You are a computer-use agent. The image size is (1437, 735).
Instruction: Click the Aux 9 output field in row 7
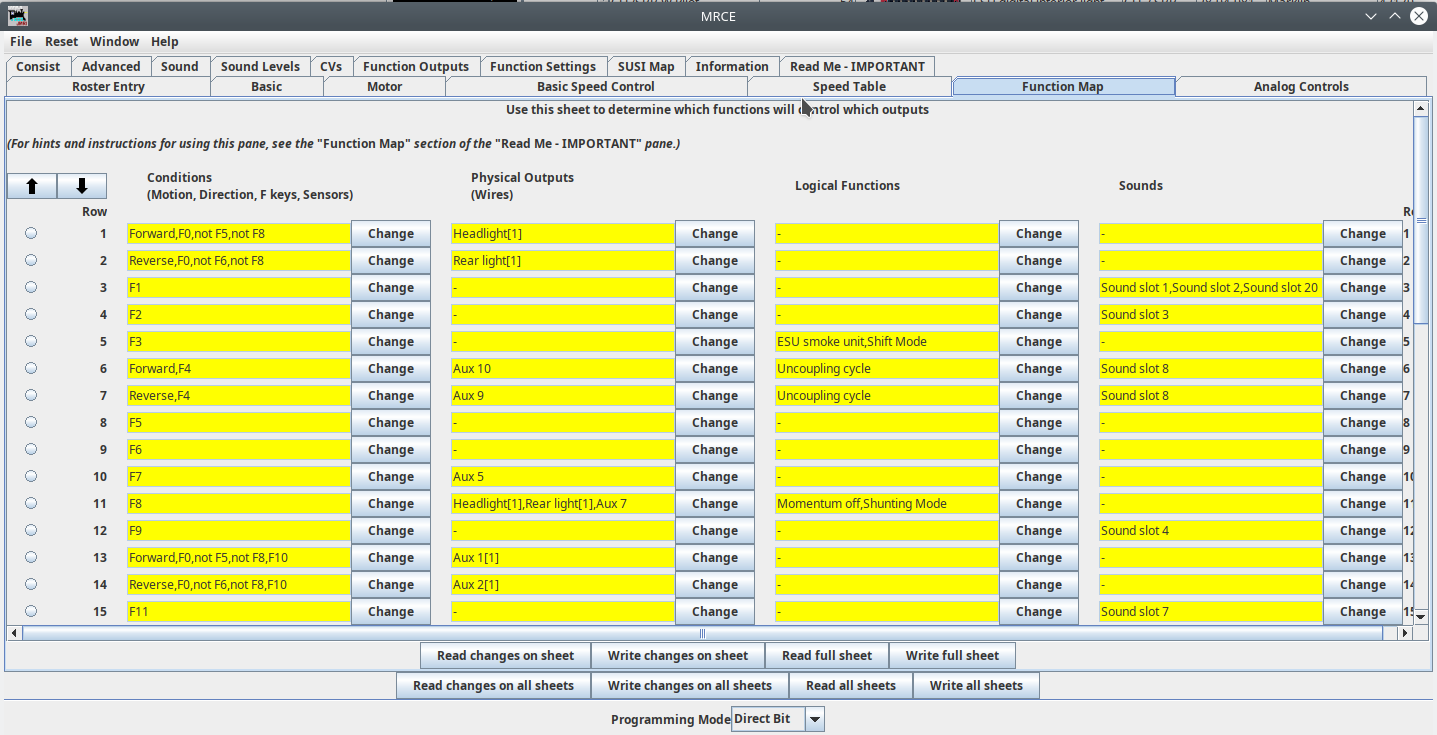(563, 396)
